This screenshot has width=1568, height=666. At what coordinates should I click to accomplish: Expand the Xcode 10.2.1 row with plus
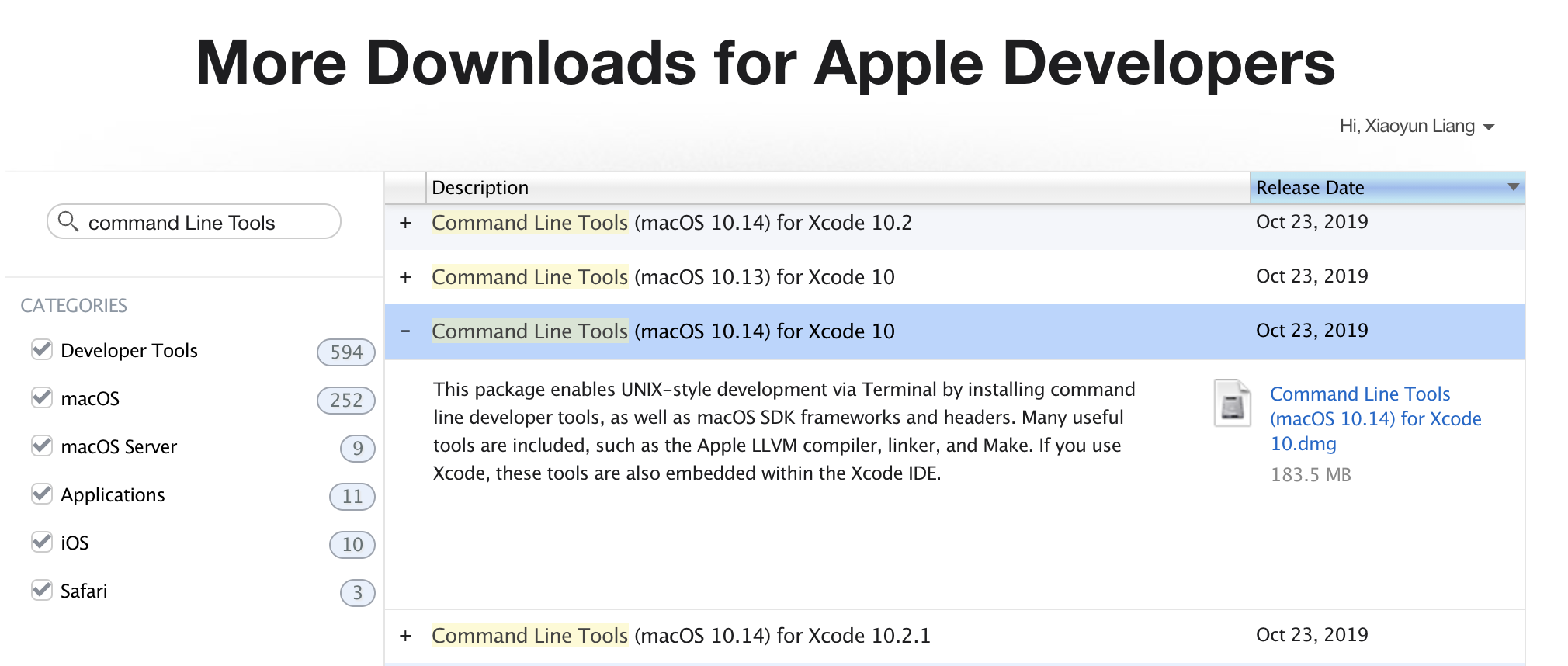pos(405,636)
